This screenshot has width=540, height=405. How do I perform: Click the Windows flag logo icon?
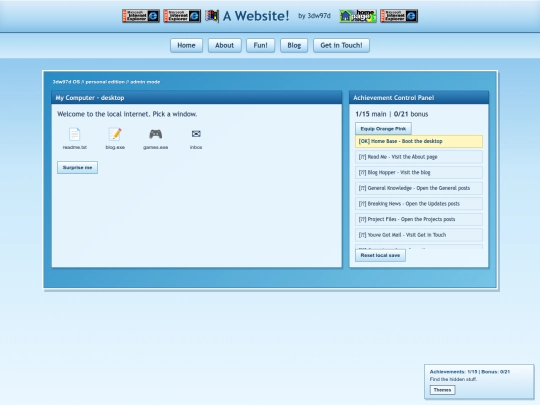coord(212,16)
